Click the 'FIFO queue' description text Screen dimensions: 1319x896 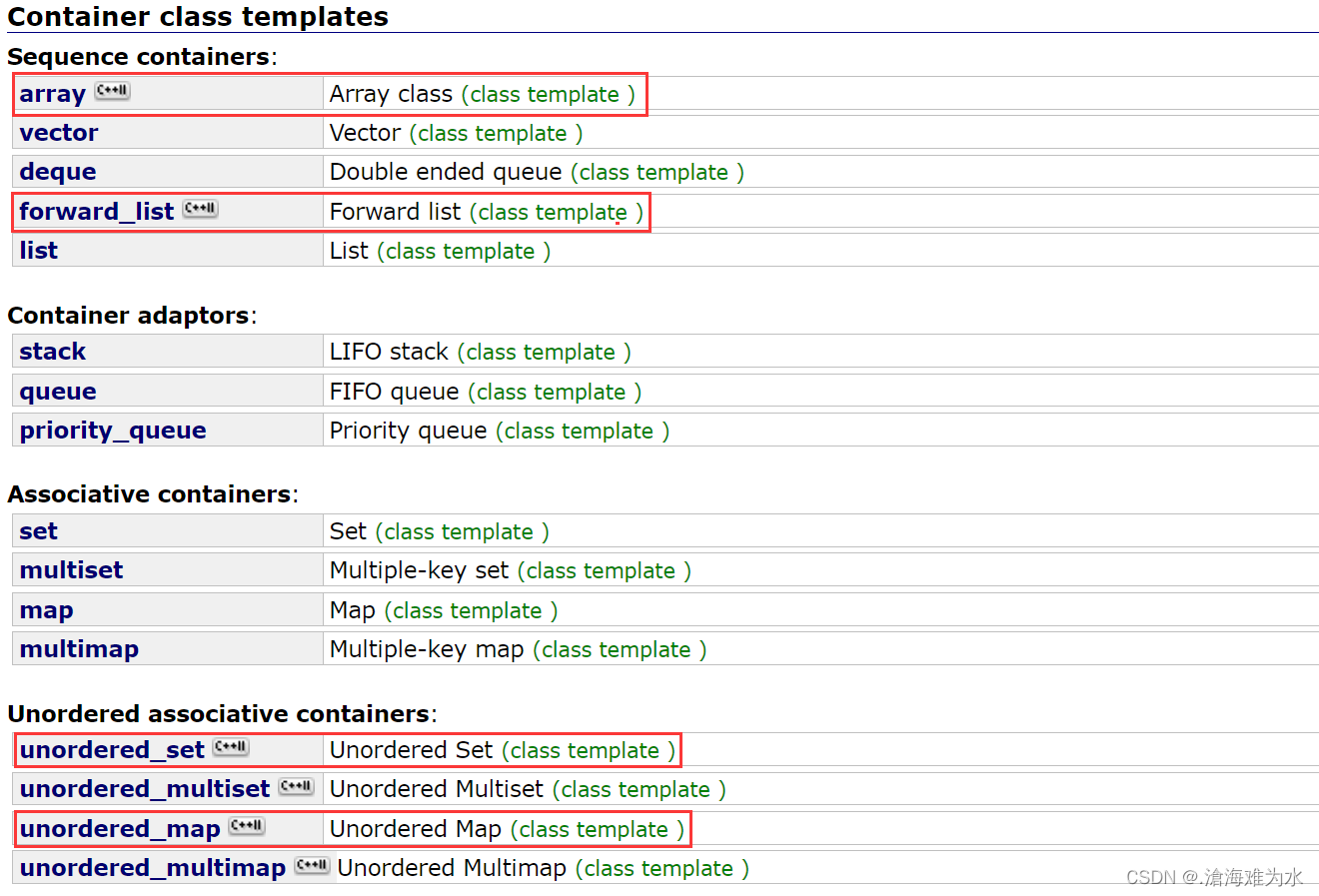point(395,392)
